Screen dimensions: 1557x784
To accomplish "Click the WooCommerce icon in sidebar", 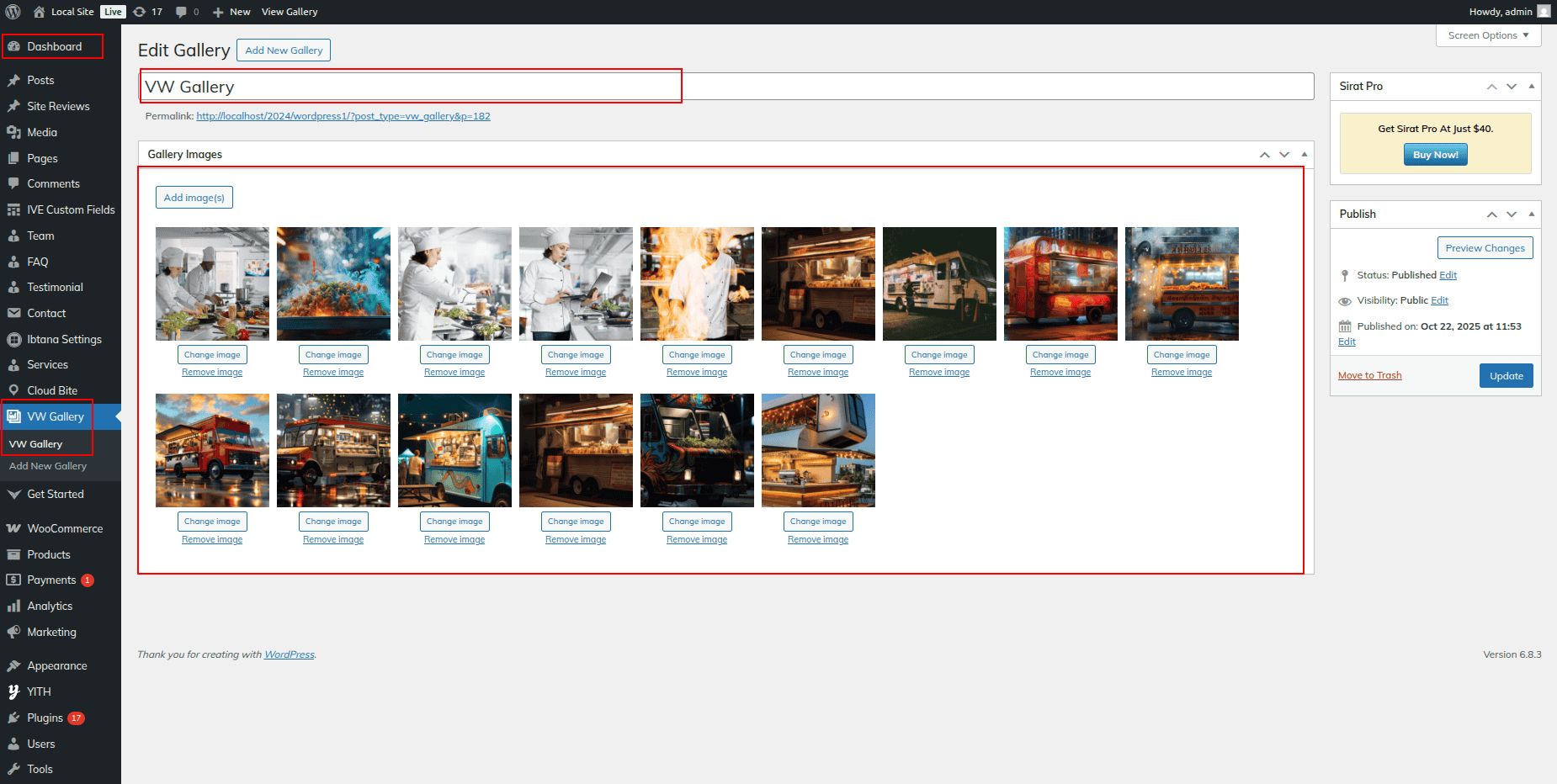I will coord(13,528).
